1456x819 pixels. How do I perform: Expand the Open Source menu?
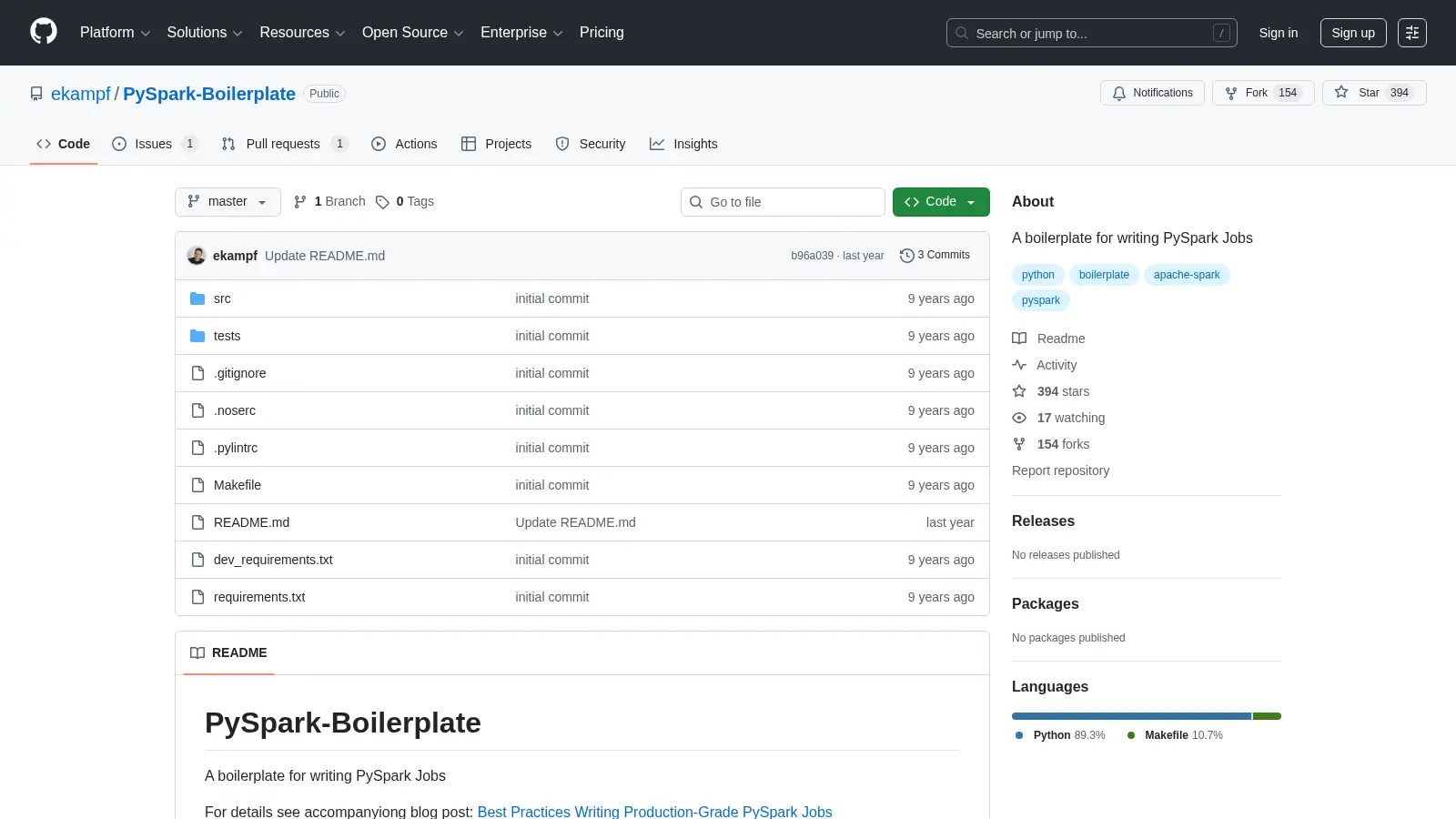(x=412, y=33)
